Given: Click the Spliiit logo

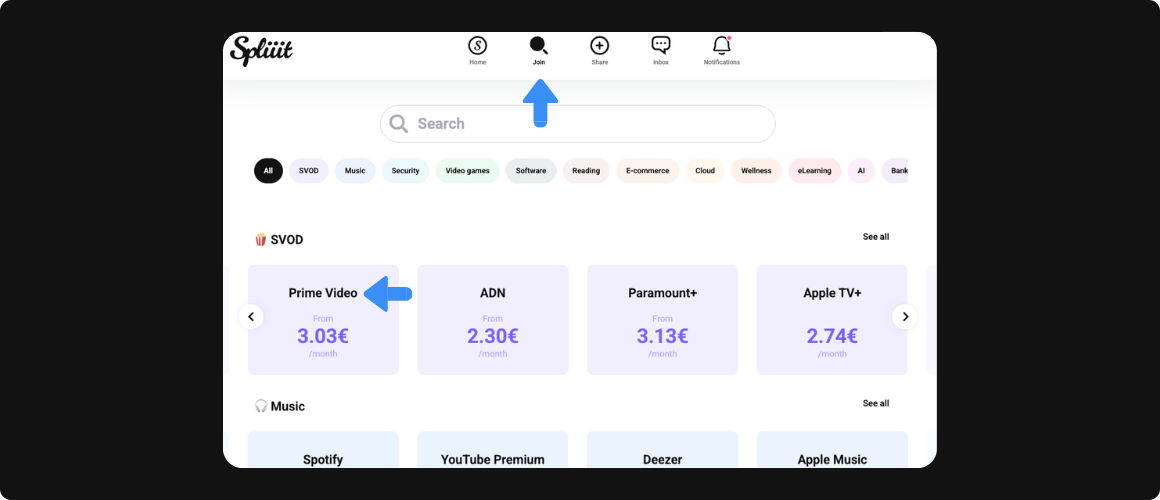Looking at the screenshot, I should [261, 50].
